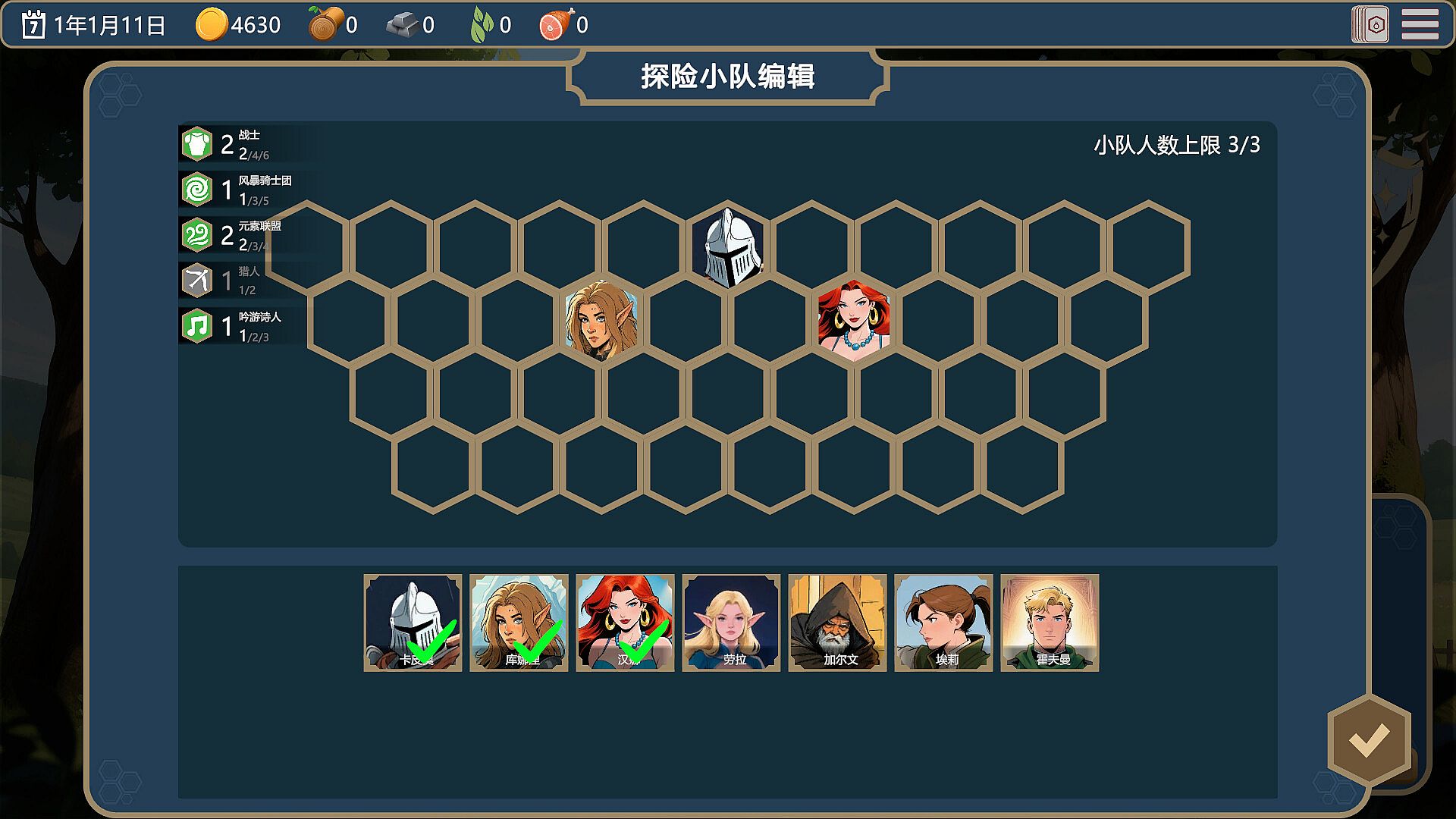The width and height of the screenshot is (1456, 819).
Task: Click the iron ore resource icon
Action: pos(402,26)
